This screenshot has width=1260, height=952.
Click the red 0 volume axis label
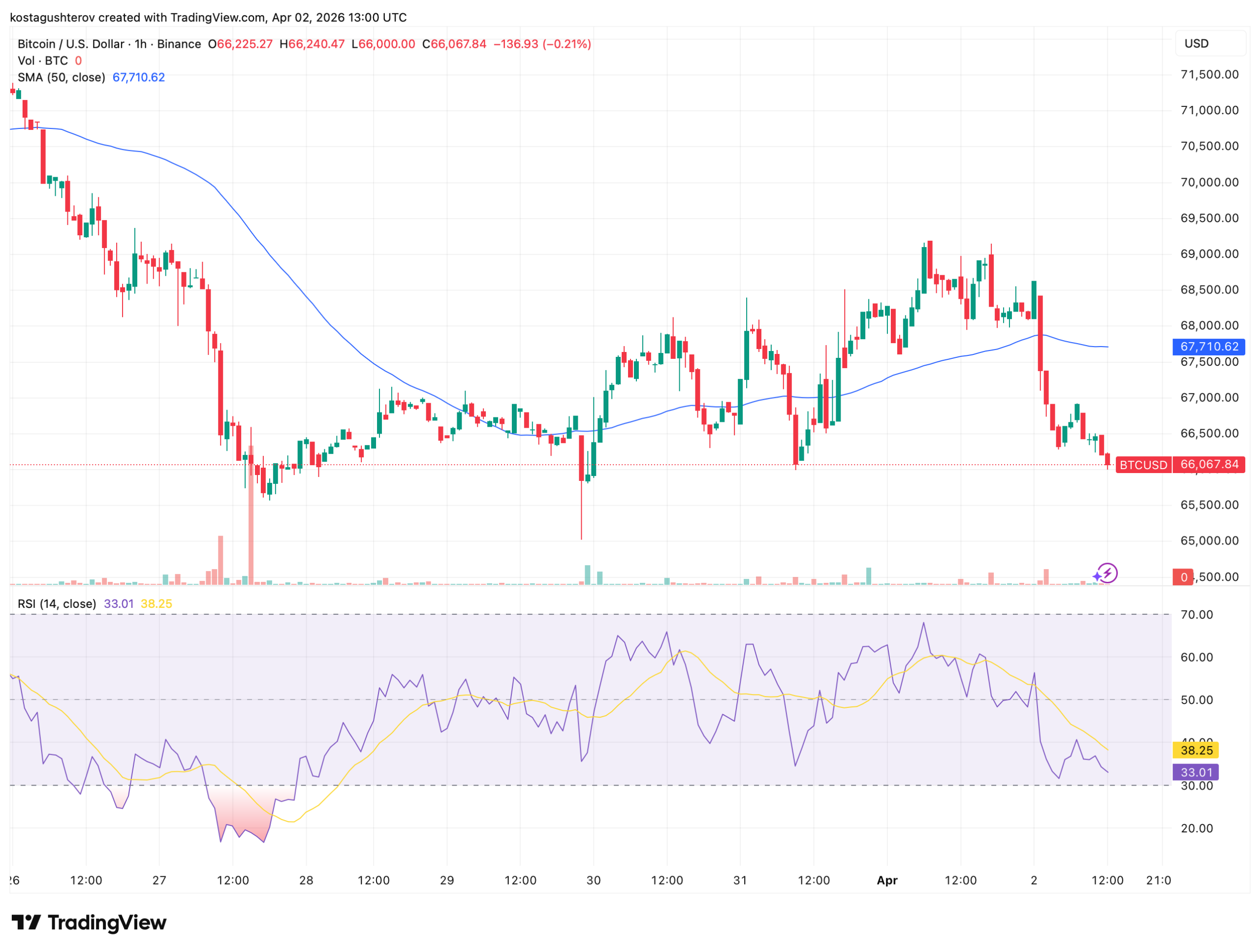tap(1183, 577)
